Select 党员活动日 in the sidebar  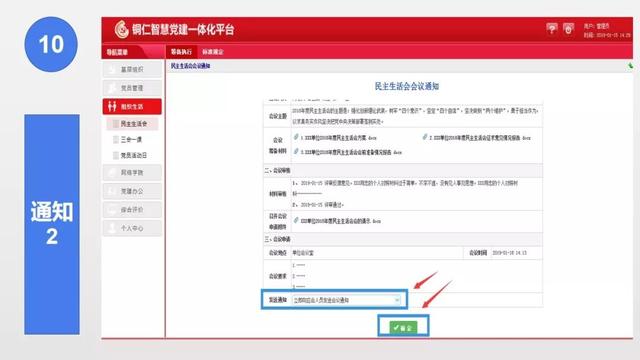click(x=133, y=156)
